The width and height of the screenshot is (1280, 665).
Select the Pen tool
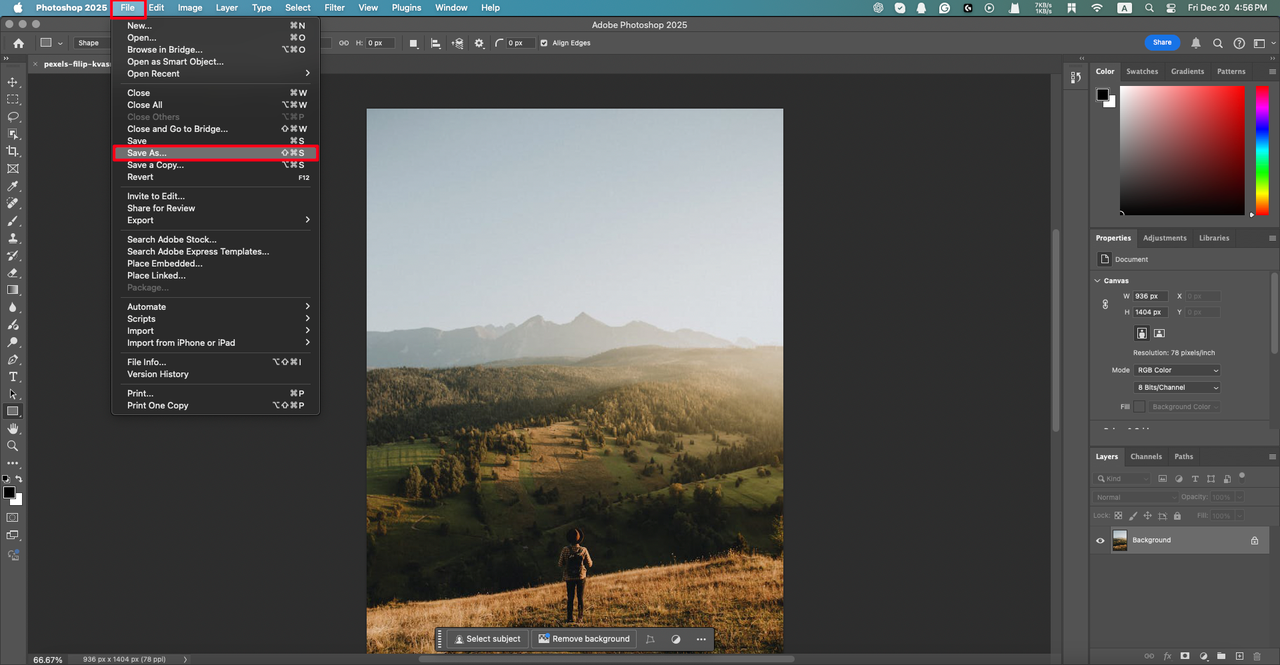[13, 359]
